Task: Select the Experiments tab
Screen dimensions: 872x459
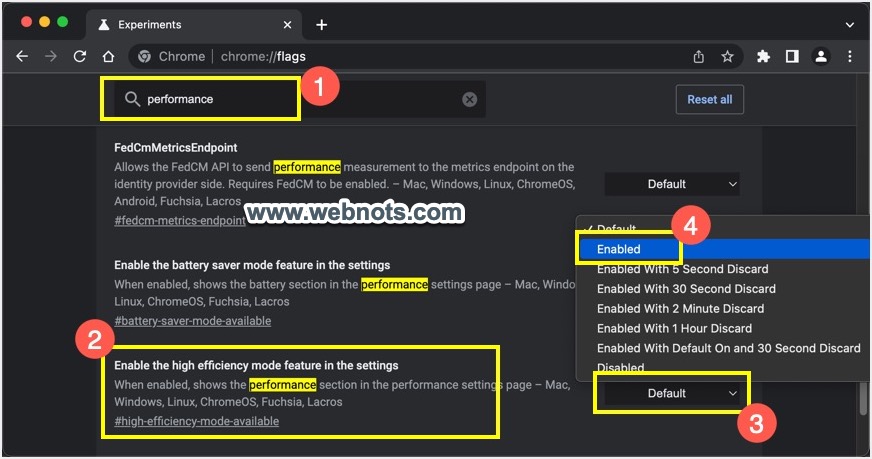Action: 194,24
